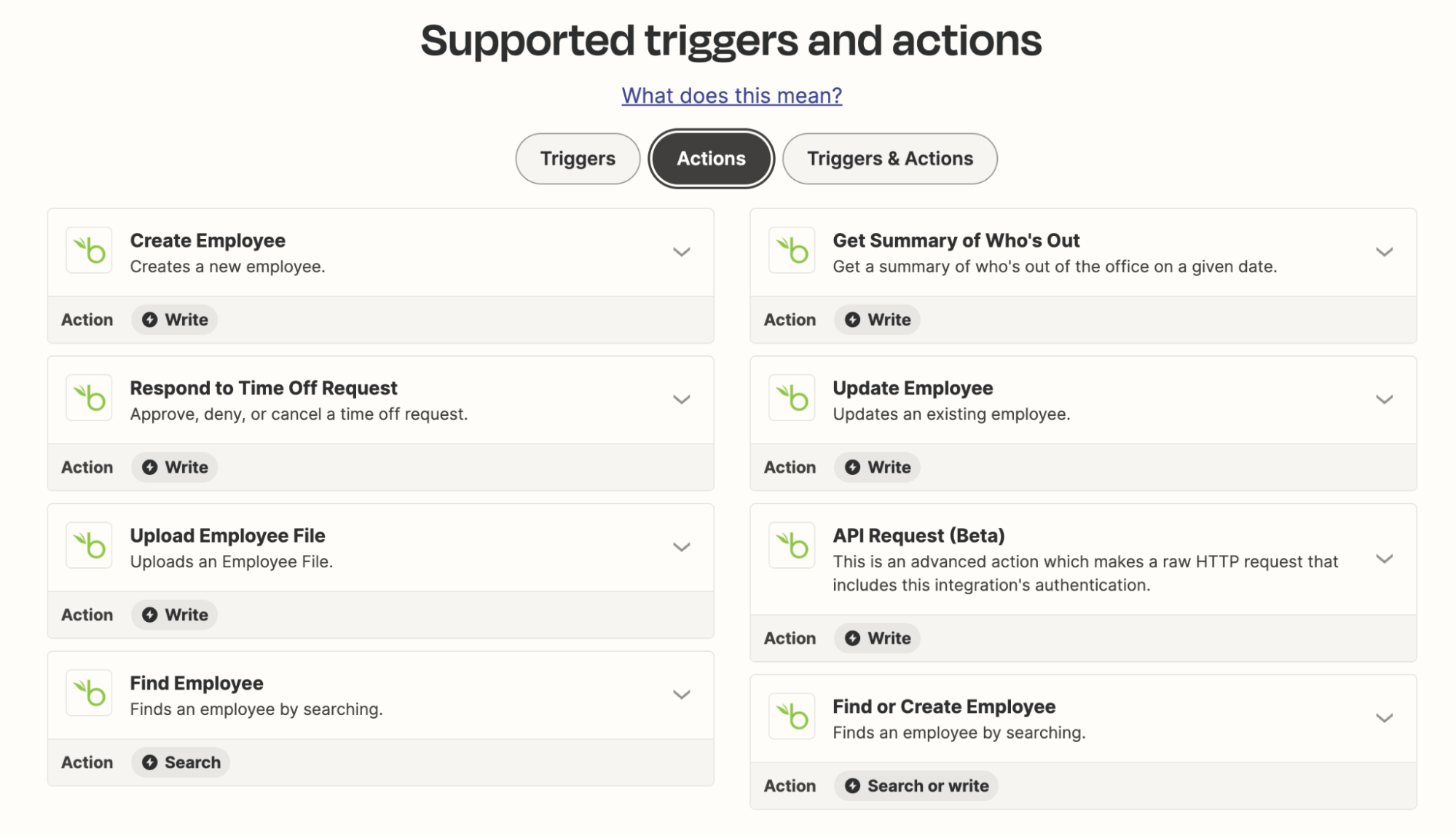
Task: Click the Write badge under Respond to Time Off Request
Action: coord(175,468)
